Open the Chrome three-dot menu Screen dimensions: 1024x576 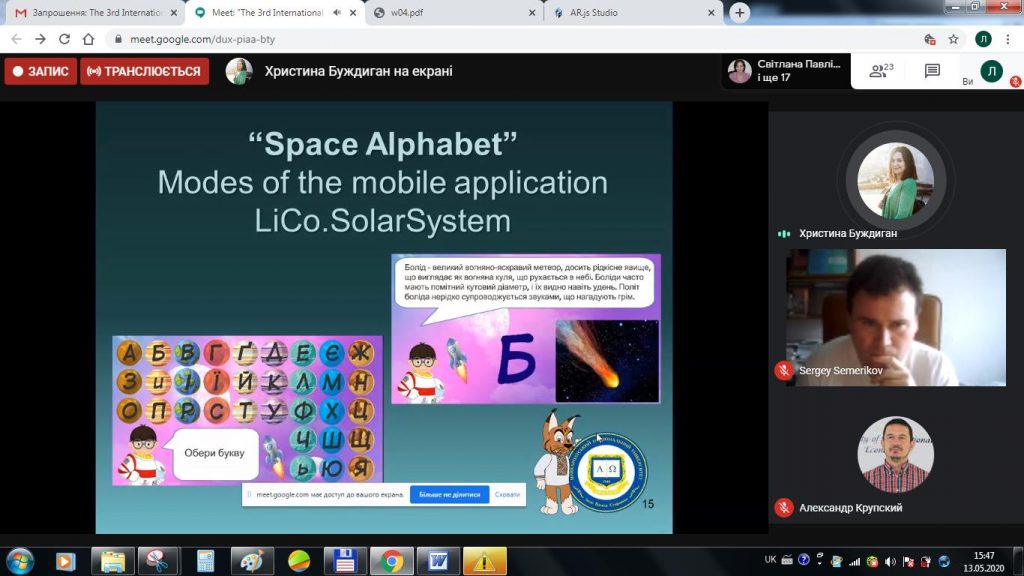tap(1009, 39)
